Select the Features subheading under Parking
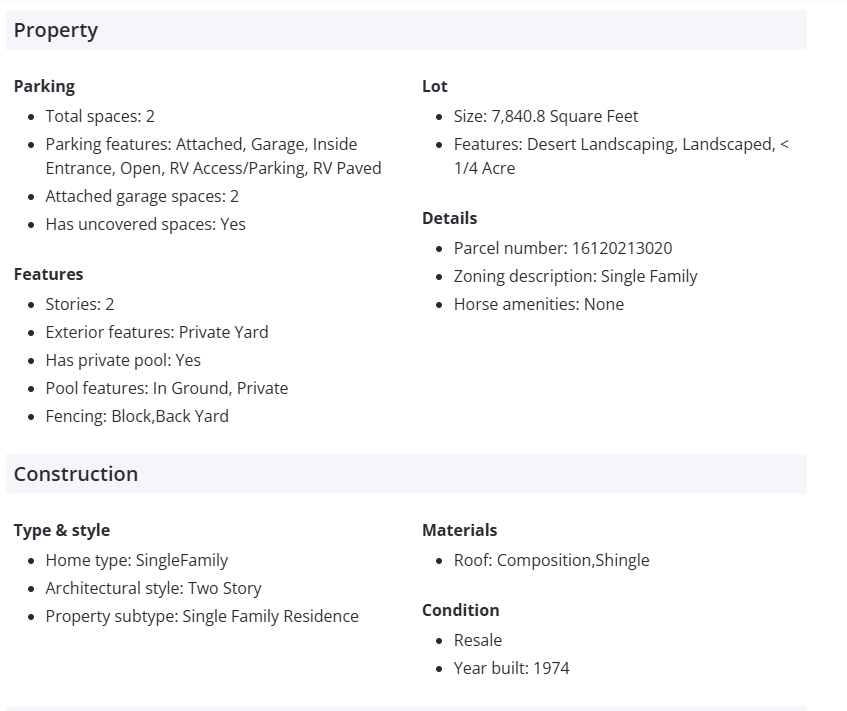This screenshot has height=711, width=847. point(48,274)
